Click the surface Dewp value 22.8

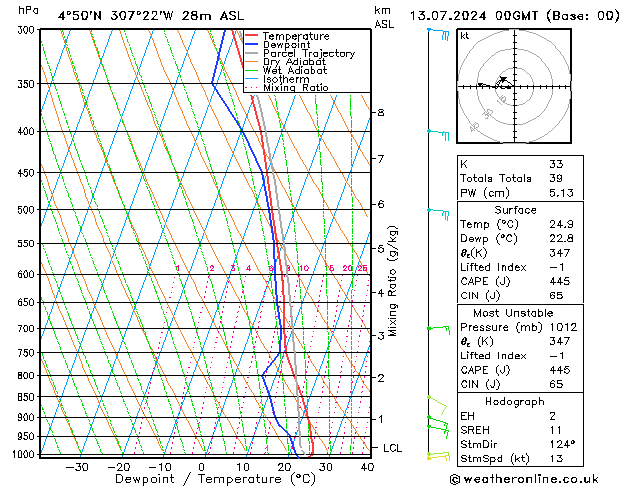[x=562, y=239]
